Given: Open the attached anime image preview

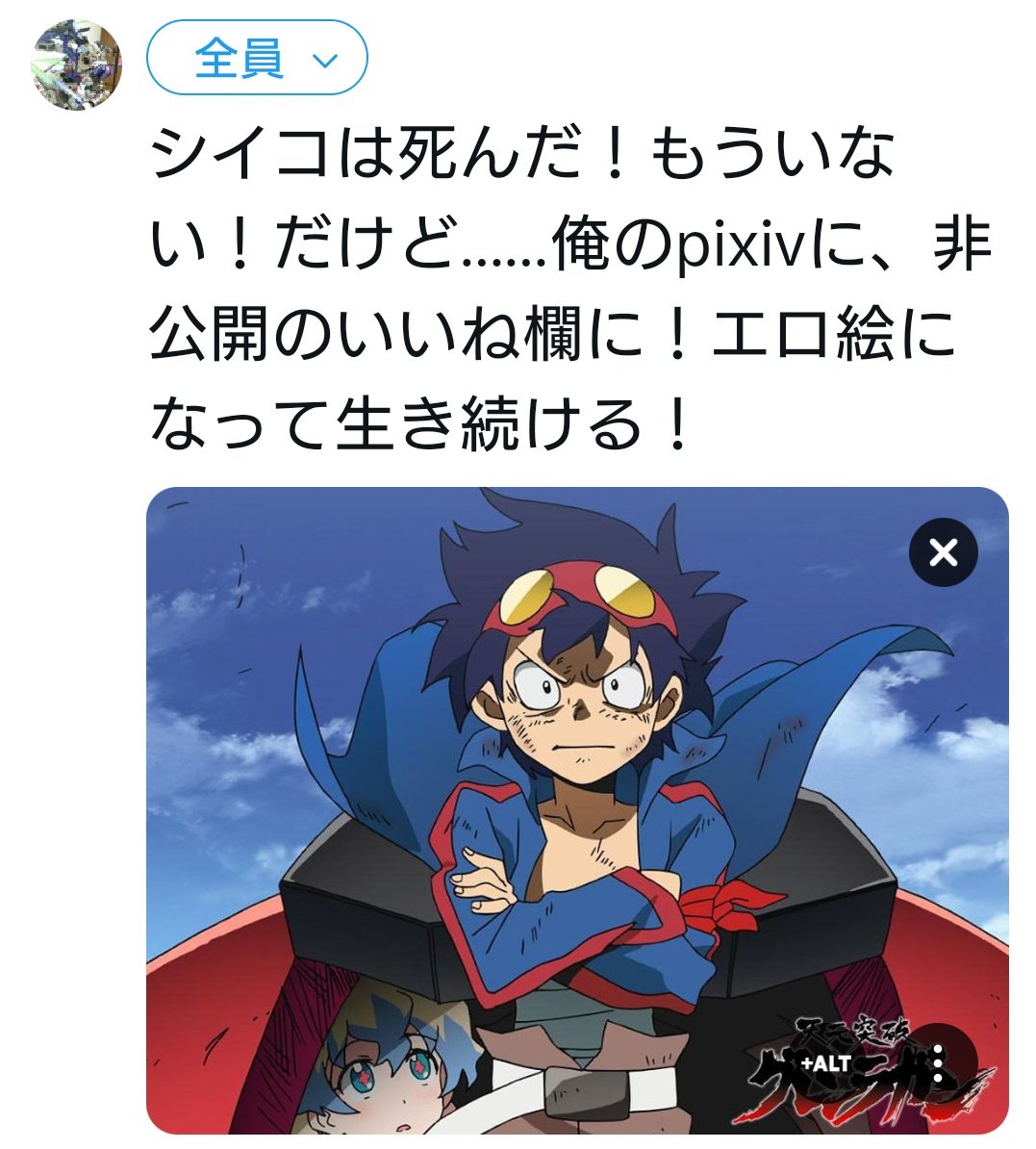Looking at the screenshot, I should 577,810.
